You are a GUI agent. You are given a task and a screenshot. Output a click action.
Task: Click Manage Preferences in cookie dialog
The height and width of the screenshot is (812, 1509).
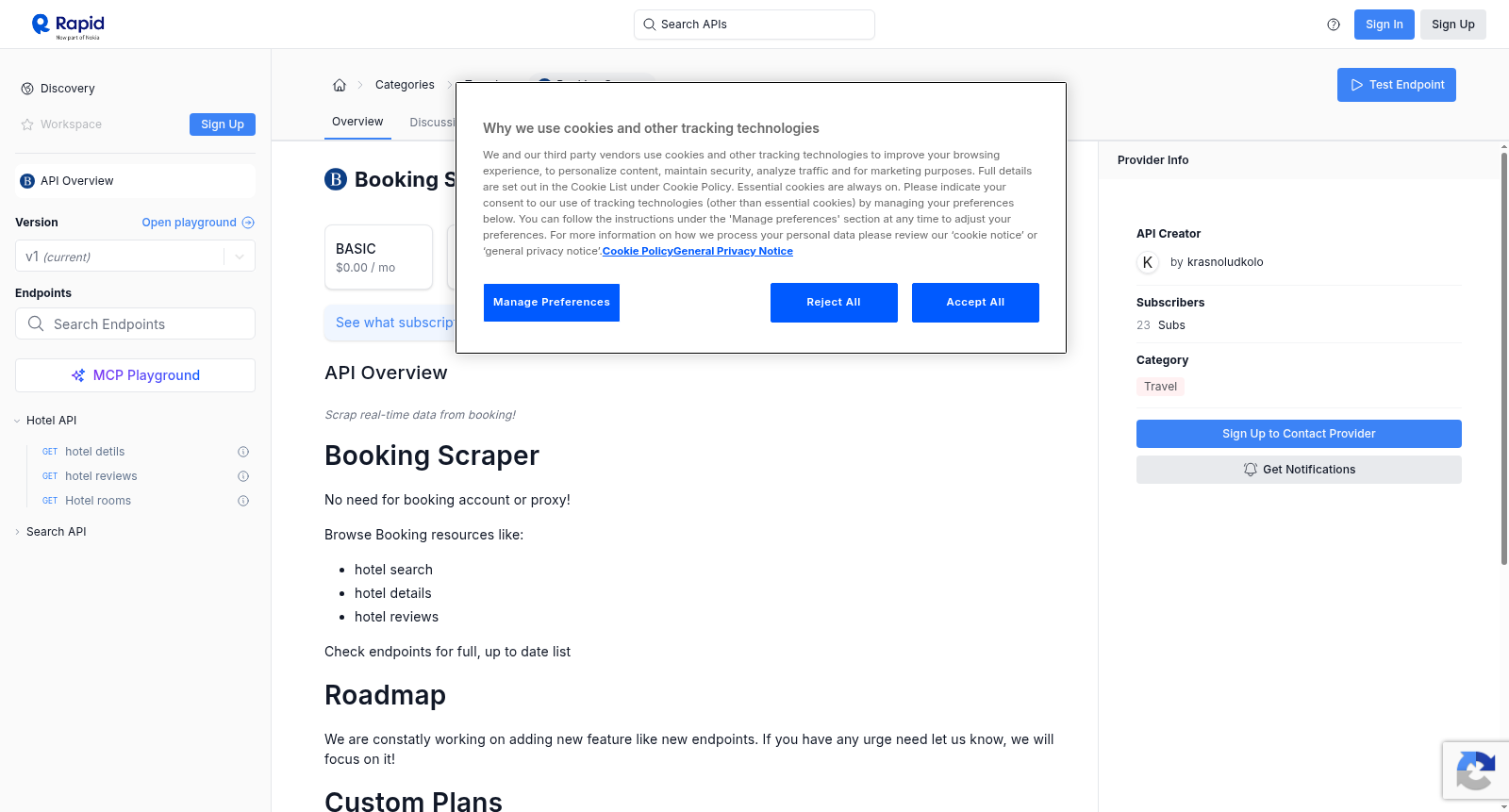[x=552, y=303]
